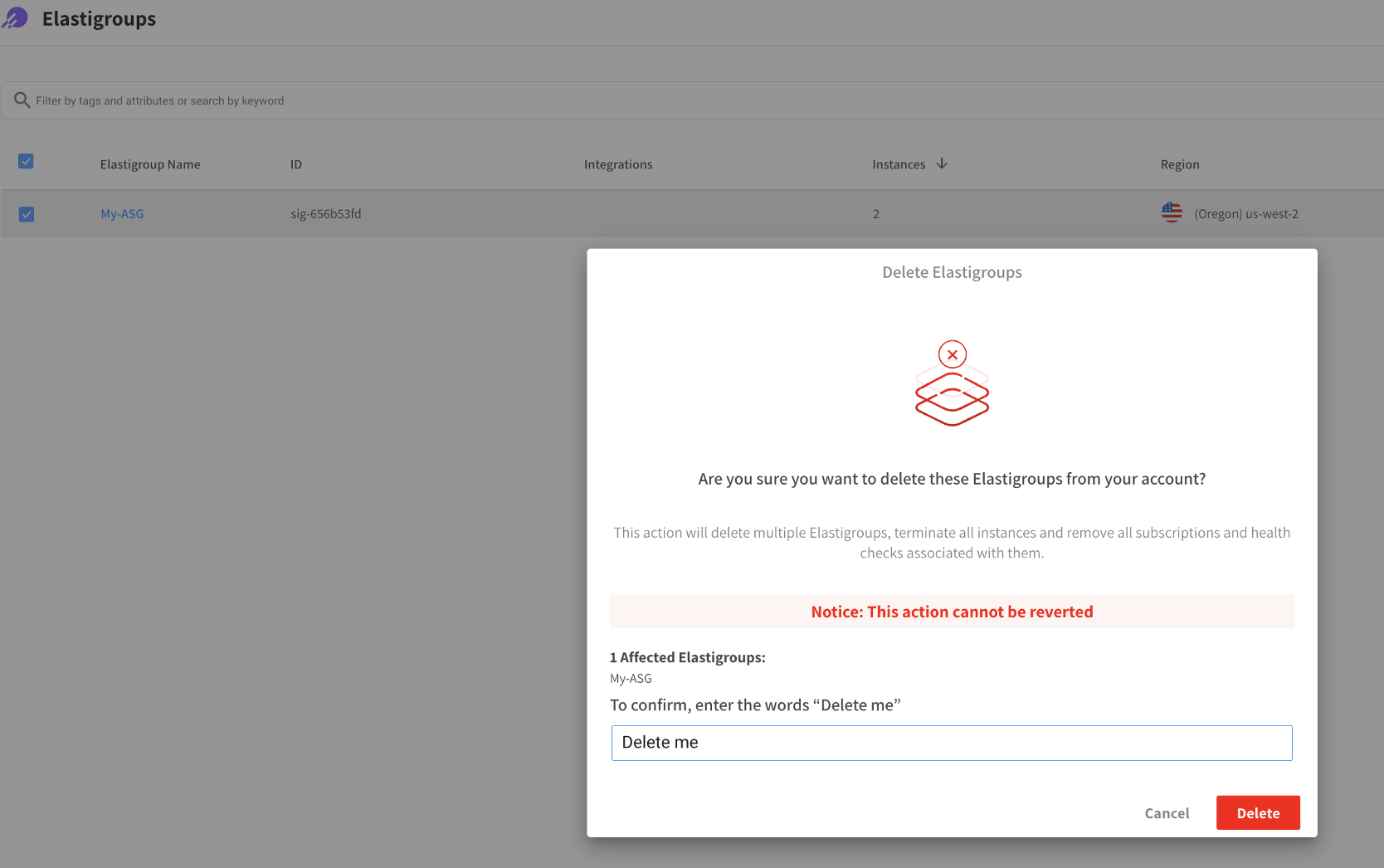Uncheck the My-ASG row checkbox
1384x868 pixels.
point(27,214)
